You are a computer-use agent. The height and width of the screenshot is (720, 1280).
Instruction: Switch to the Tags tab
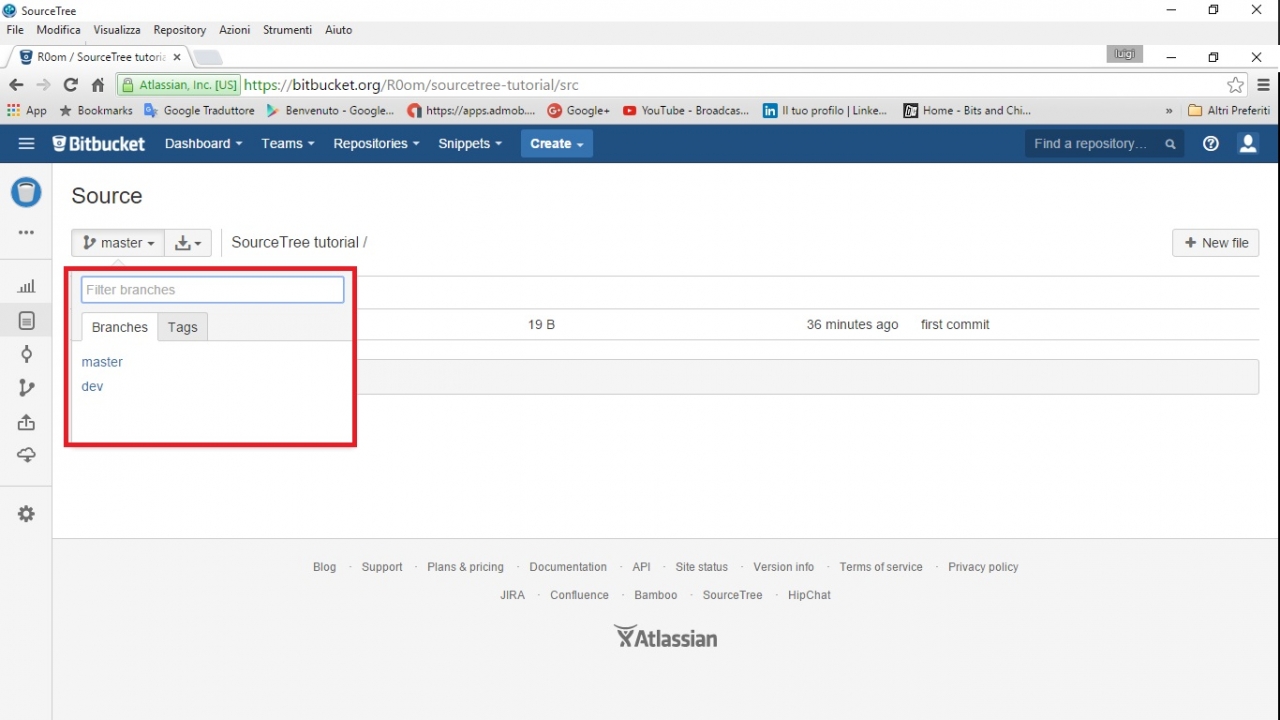(183, 327)
